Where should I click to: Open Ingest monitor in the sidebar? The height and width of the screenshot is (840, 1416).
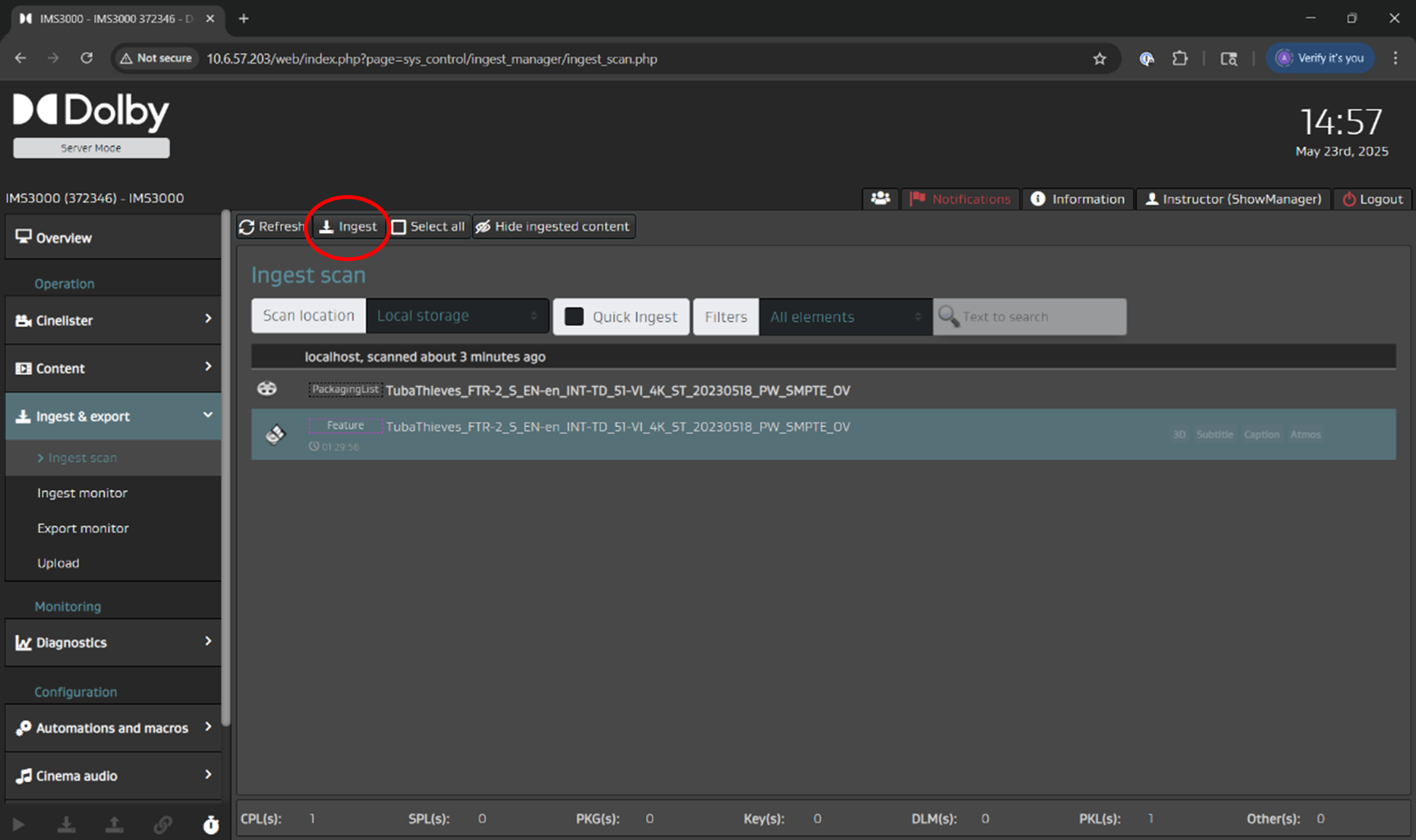pyautogui.click(x=82, y=493)
